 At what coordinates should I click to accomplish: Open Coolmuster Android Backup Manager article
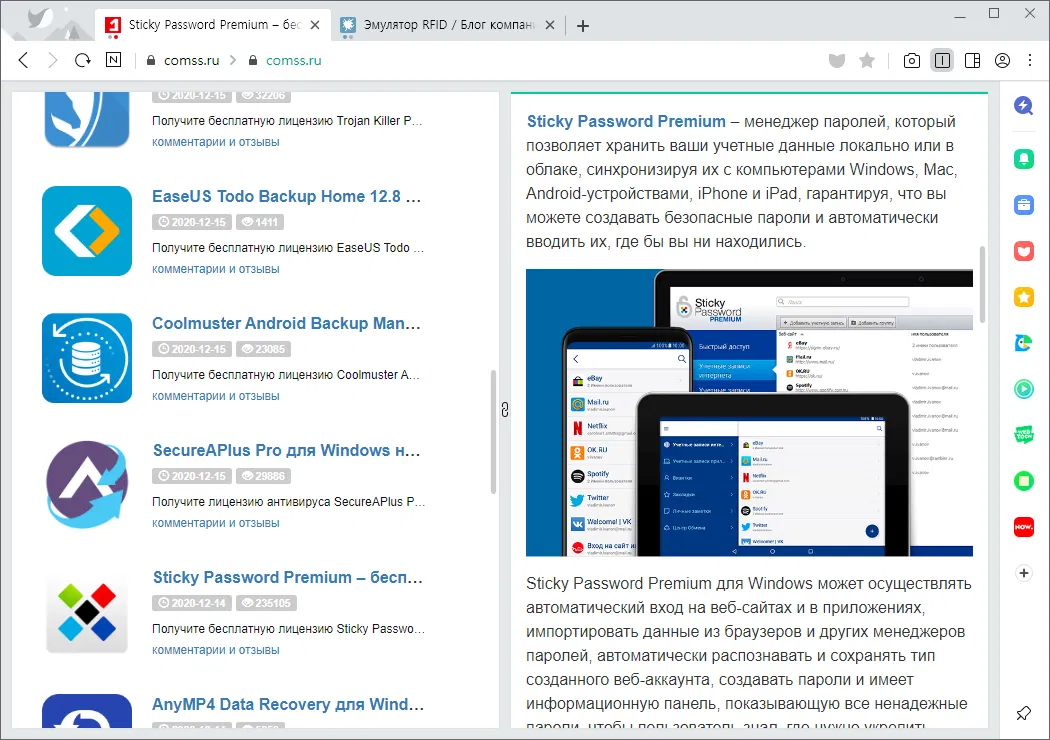[x=287, y=323]
